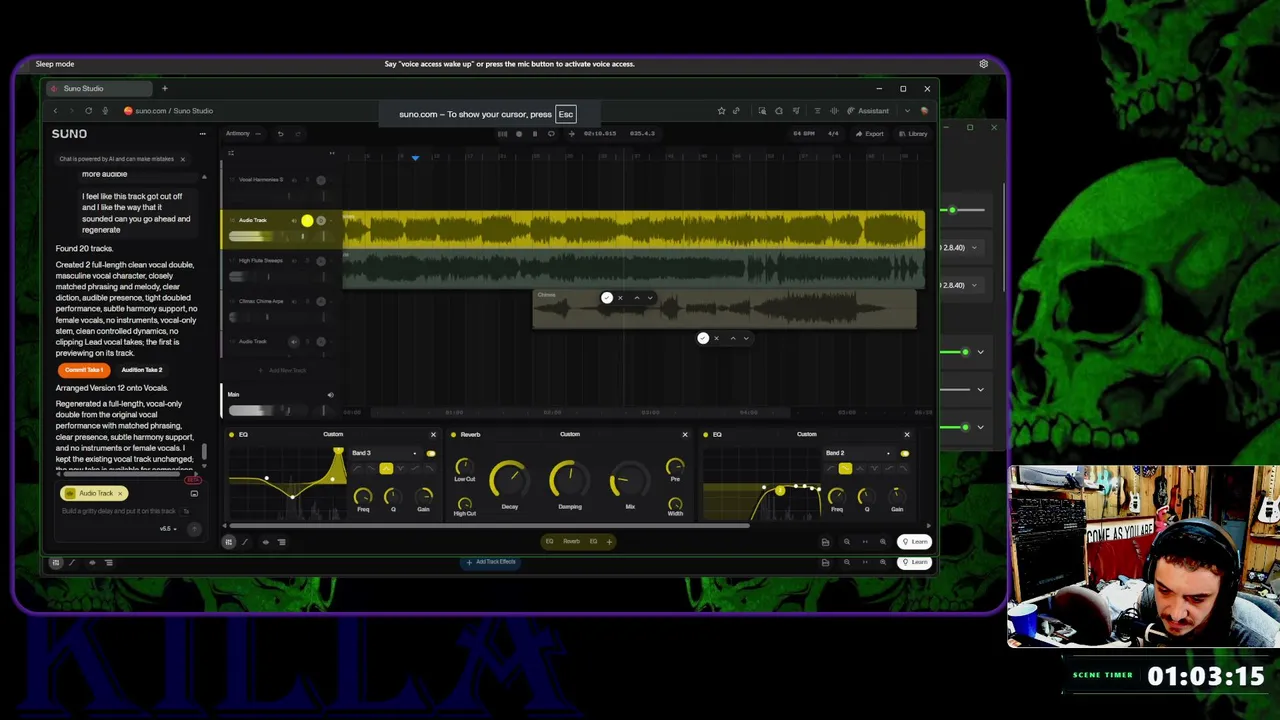Go to the next take on Chimes clip

(x=650, y=298)
